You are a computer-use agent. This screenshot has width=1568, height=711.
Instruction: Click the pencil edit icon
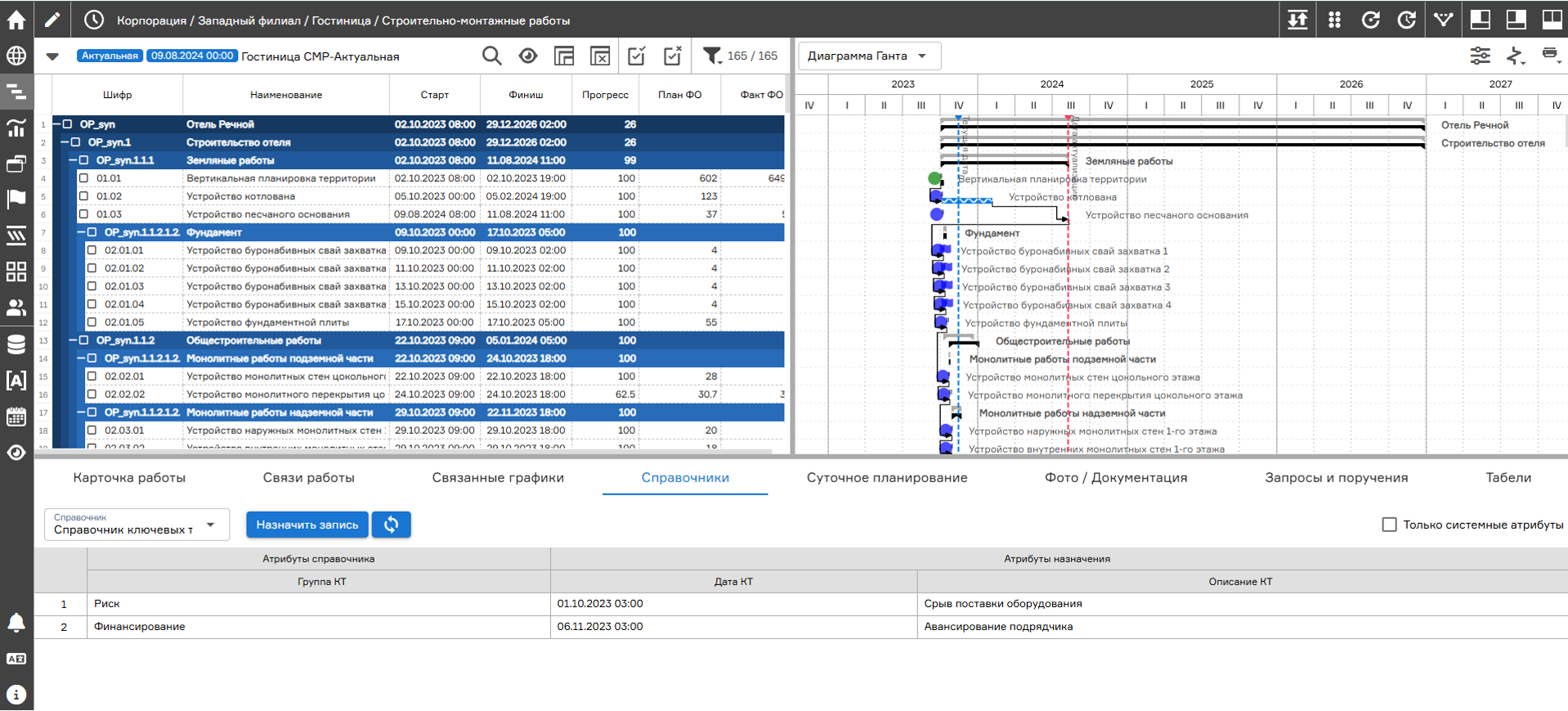(52, 20)
